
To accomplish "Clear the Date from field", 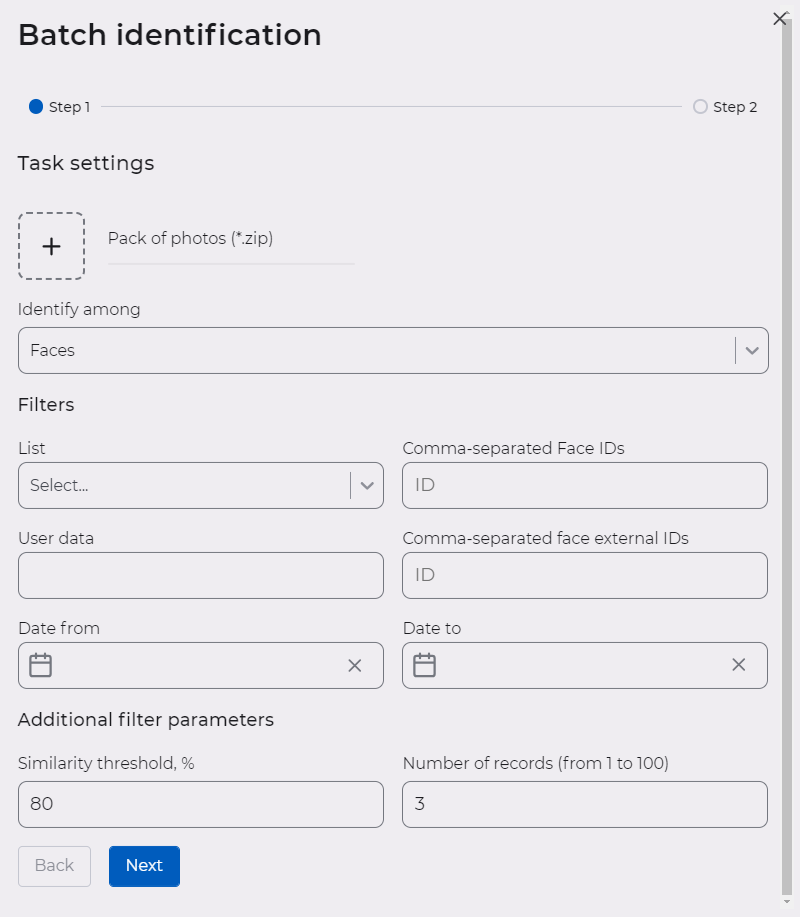I will click(355, 664).
